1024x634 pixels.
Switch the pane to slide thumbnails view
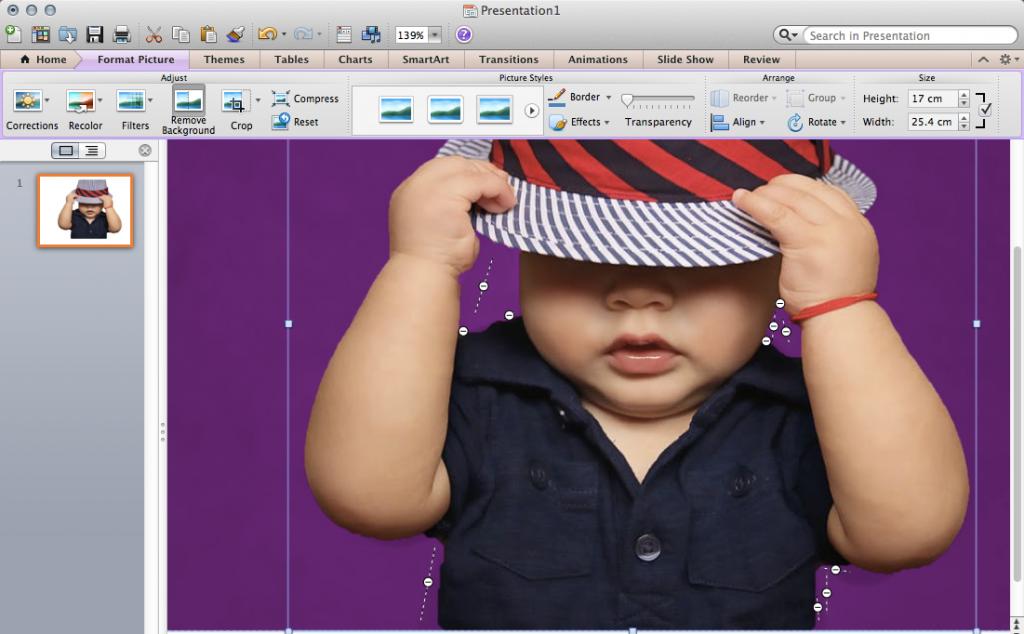[65, 151]
